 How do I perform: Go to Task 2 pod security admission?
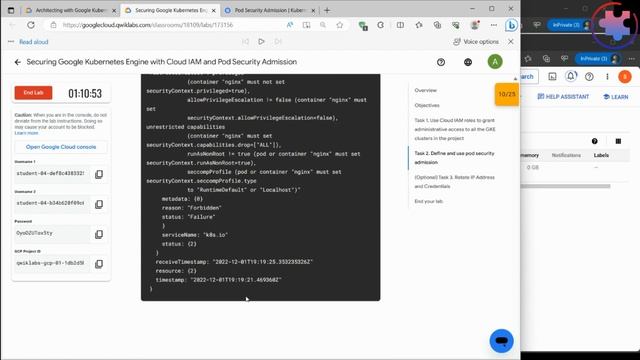click(x=454, y=158)
